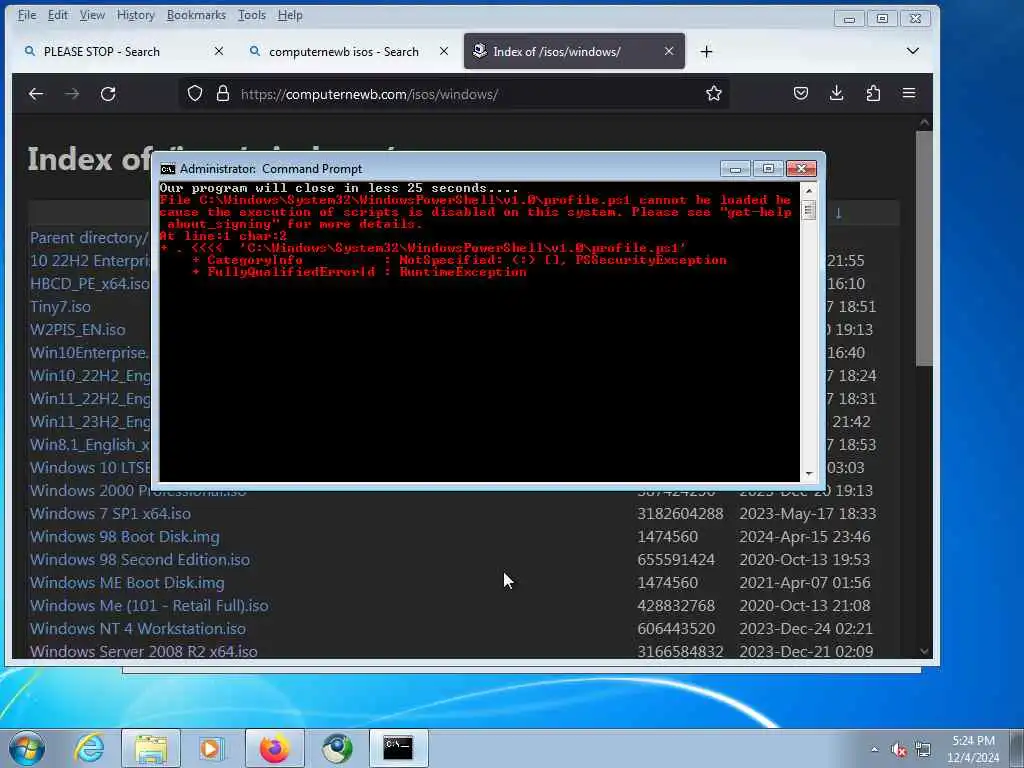
Task: Expand the list all tabs chevron
Action: [913, 51]
